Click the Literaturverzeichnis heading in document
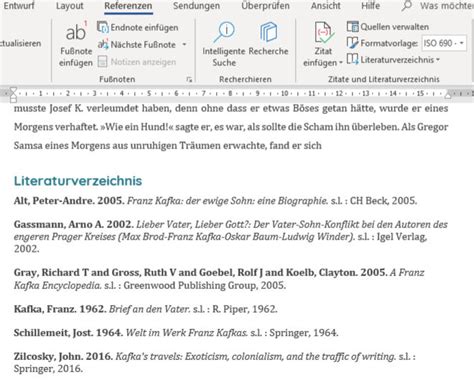The width and height of the screenshot is (474, 390). (78, 181)
